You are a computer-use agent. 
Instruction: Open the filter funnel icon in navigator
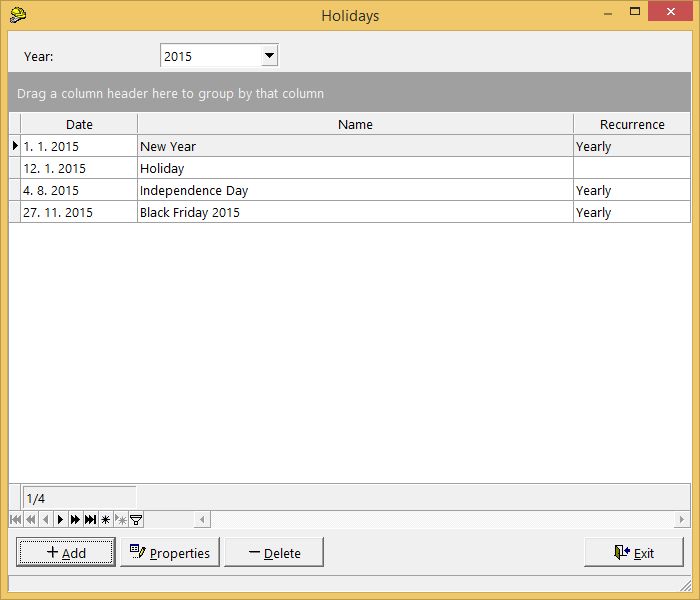(136, 519)
